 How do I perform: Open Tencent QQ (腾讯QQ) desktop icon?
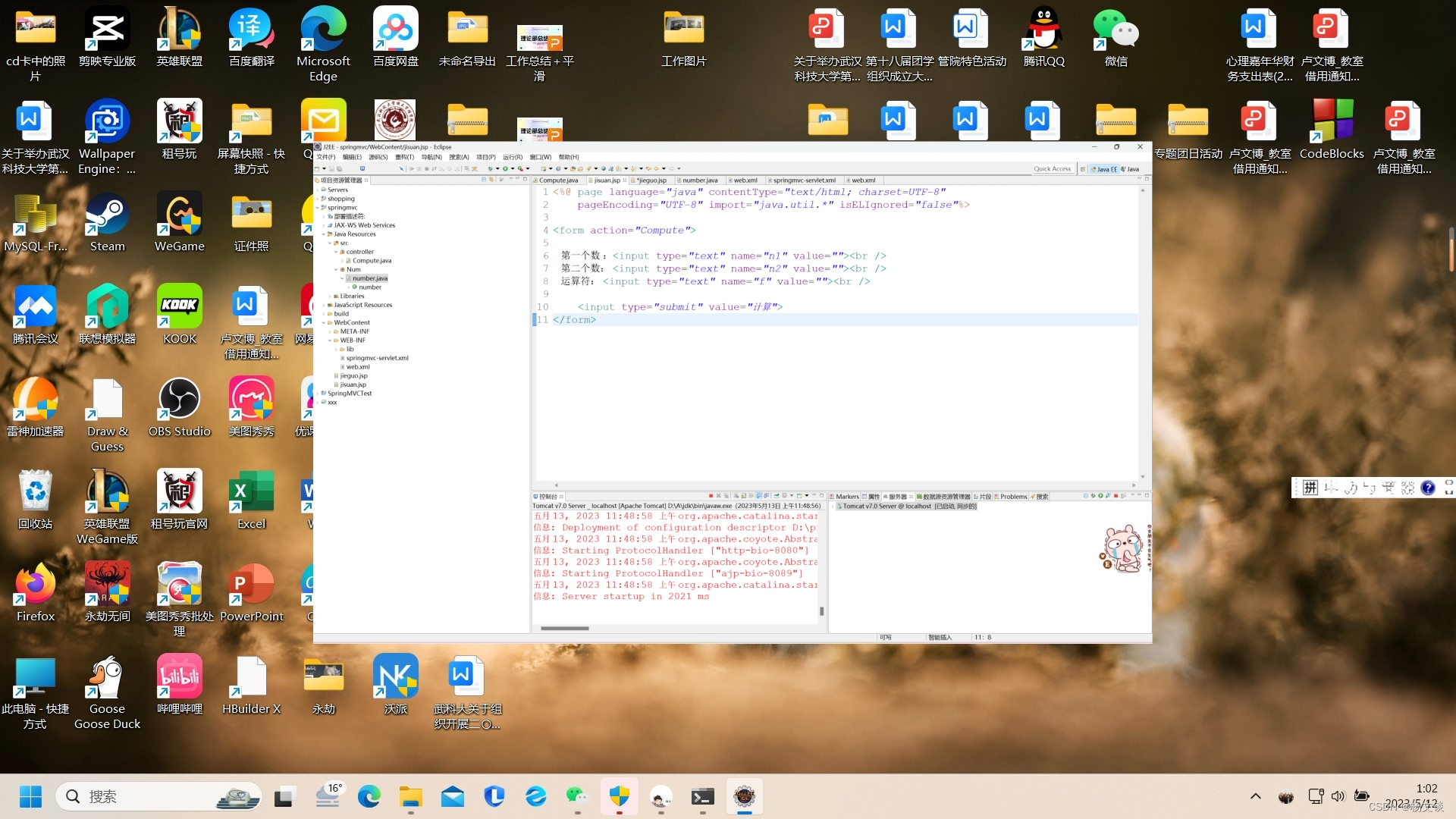pos(1044,37)
